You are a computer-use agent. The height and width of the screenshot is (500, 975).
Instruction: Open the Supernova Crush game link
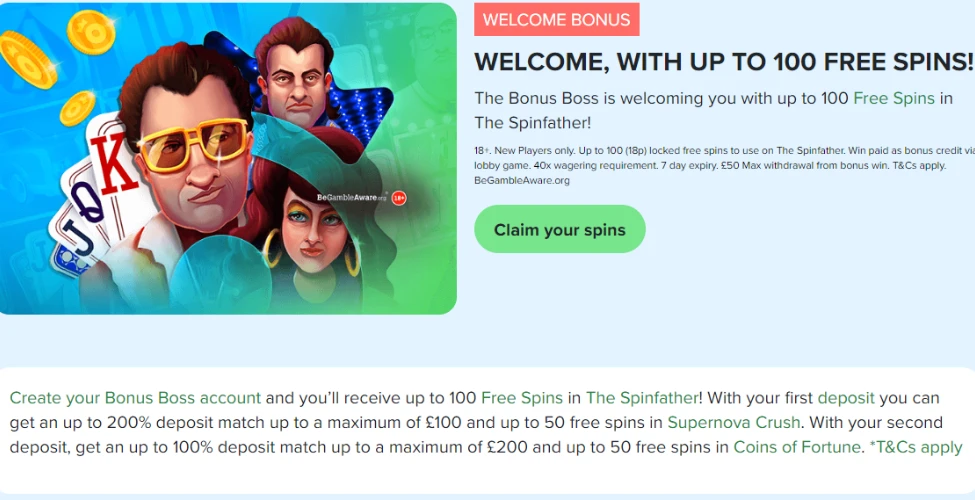click(734, 422)
